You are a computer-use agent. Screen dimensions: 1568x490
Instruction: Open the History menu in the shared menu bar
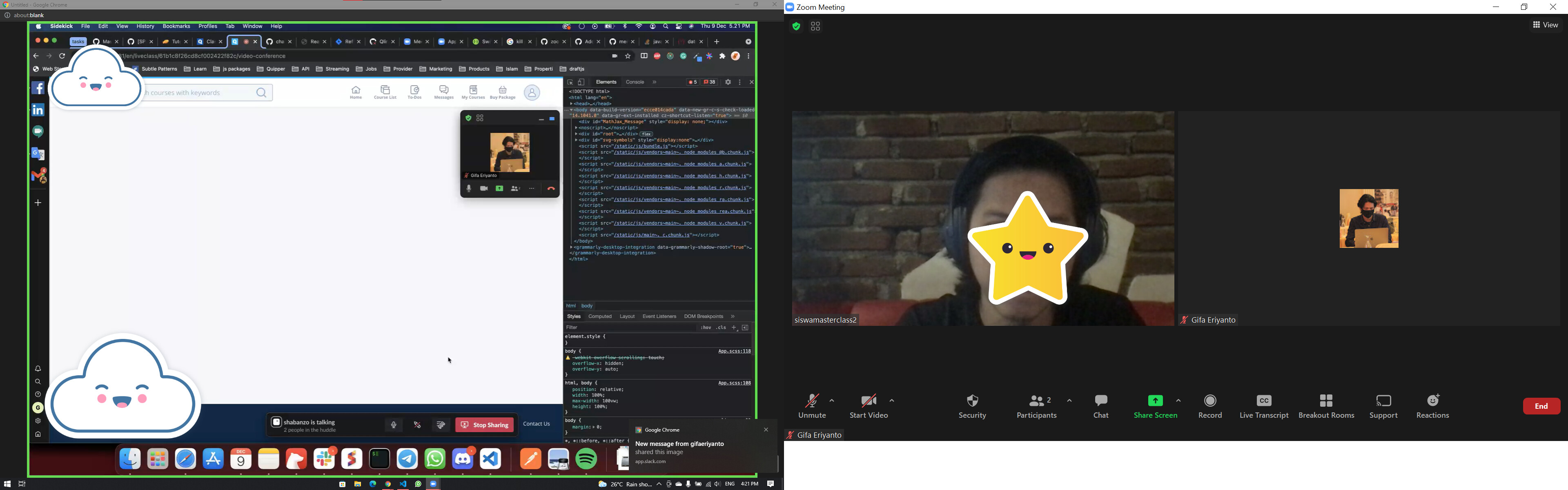click(145, 27)
